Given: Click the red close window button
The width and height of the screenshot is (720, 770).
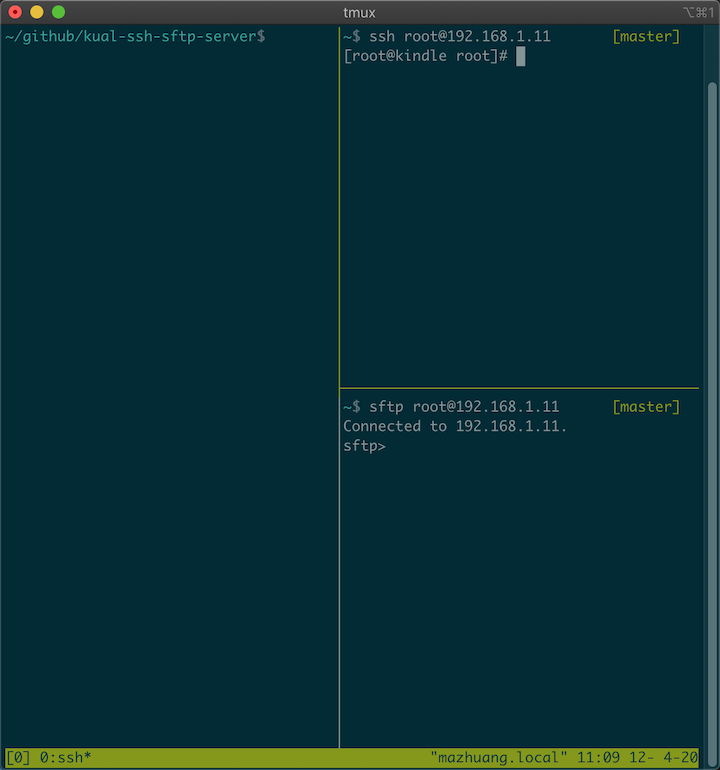Looking at the screenshot, I should coord(15,12).
